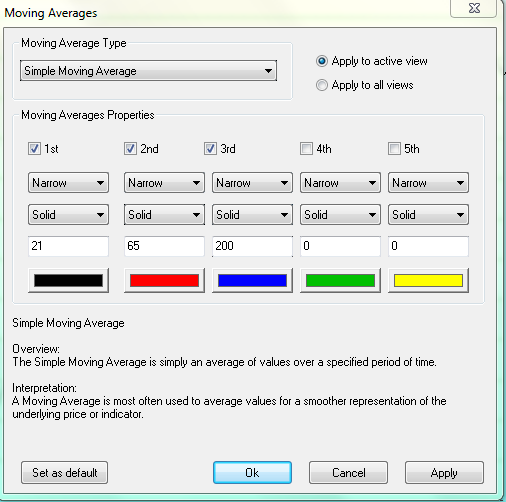Enable the 4th moving average checkbox
Image resolution: width=506 pixels, height=502 pixels.
point(306,149)
